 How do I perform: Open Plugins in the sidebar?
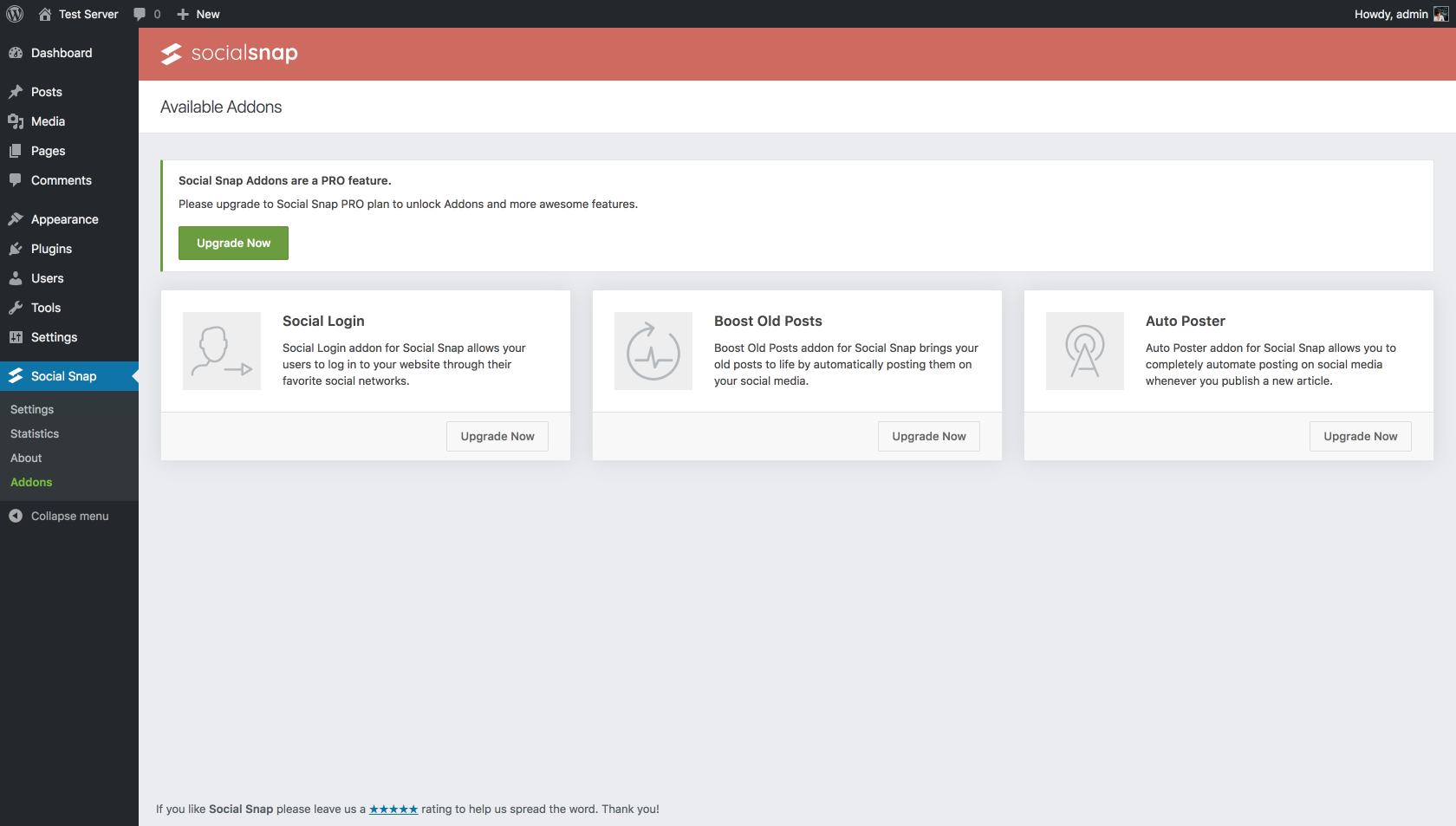(x=69, y=249)
